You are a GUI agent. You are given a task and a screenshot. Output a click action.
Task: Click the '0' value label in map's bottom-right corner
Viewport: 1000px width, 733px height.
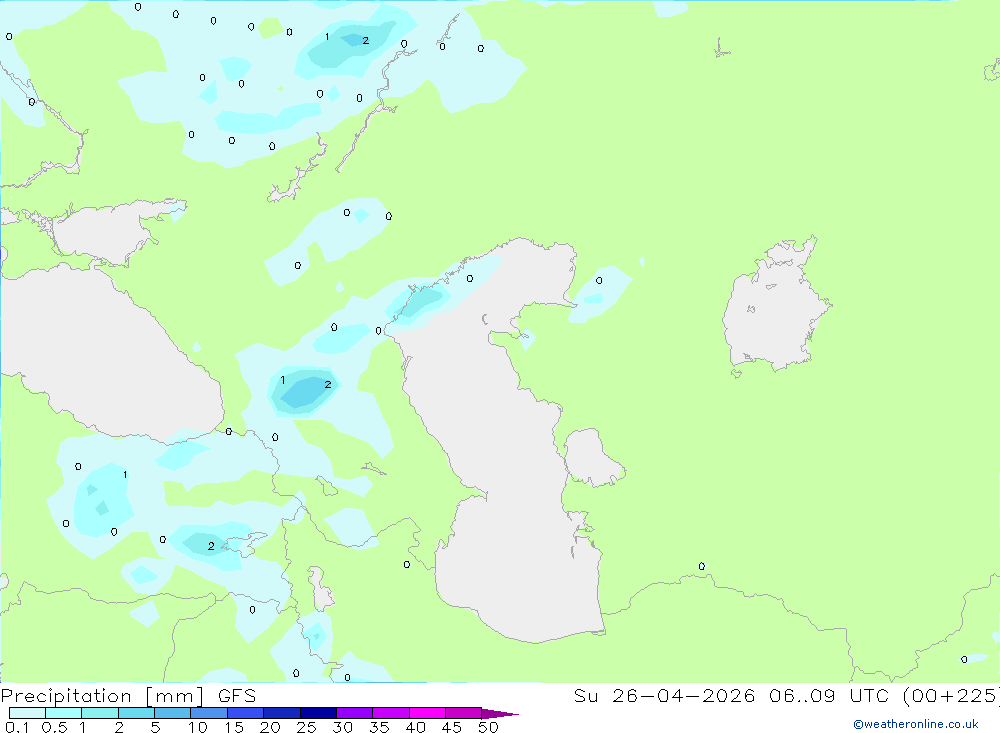964,660
